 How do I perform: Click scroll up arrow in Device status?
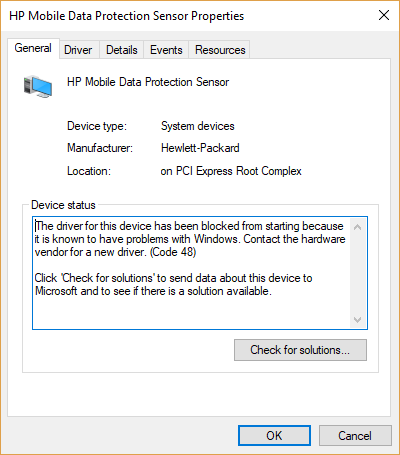tap(358, 227)
